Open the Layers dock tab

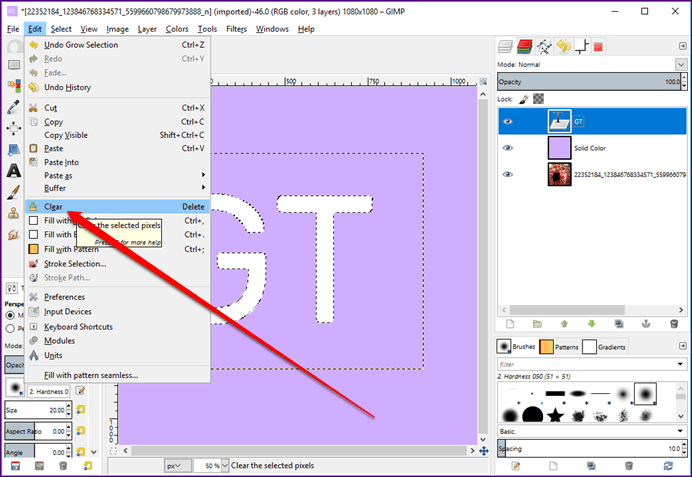tap(505, 46)
